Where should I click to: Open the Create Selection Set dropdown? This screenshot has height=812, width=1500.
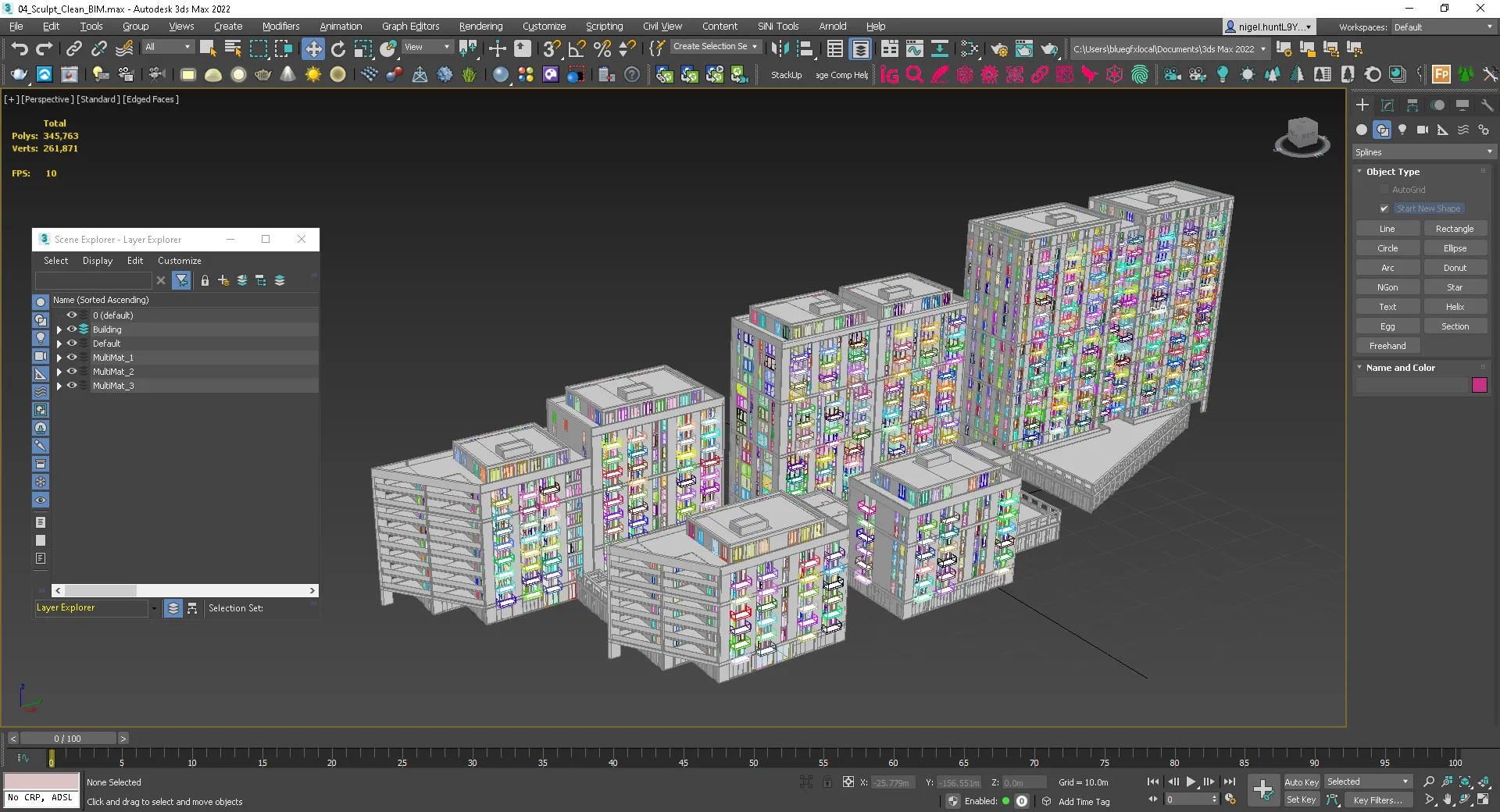click(716, 47)
